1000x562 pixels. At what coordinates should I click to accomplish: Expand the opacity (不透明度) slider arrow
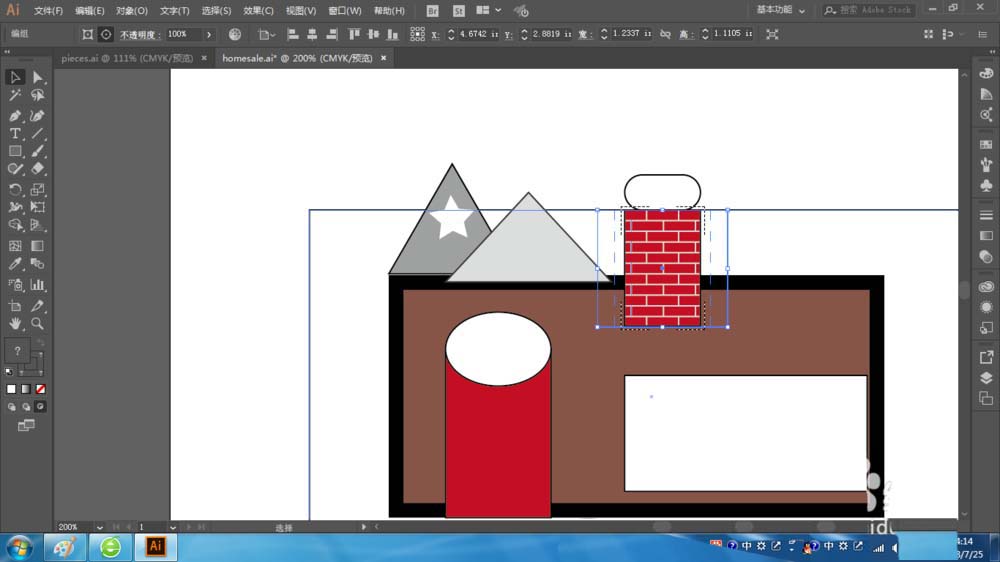click(x=209, y=34)
